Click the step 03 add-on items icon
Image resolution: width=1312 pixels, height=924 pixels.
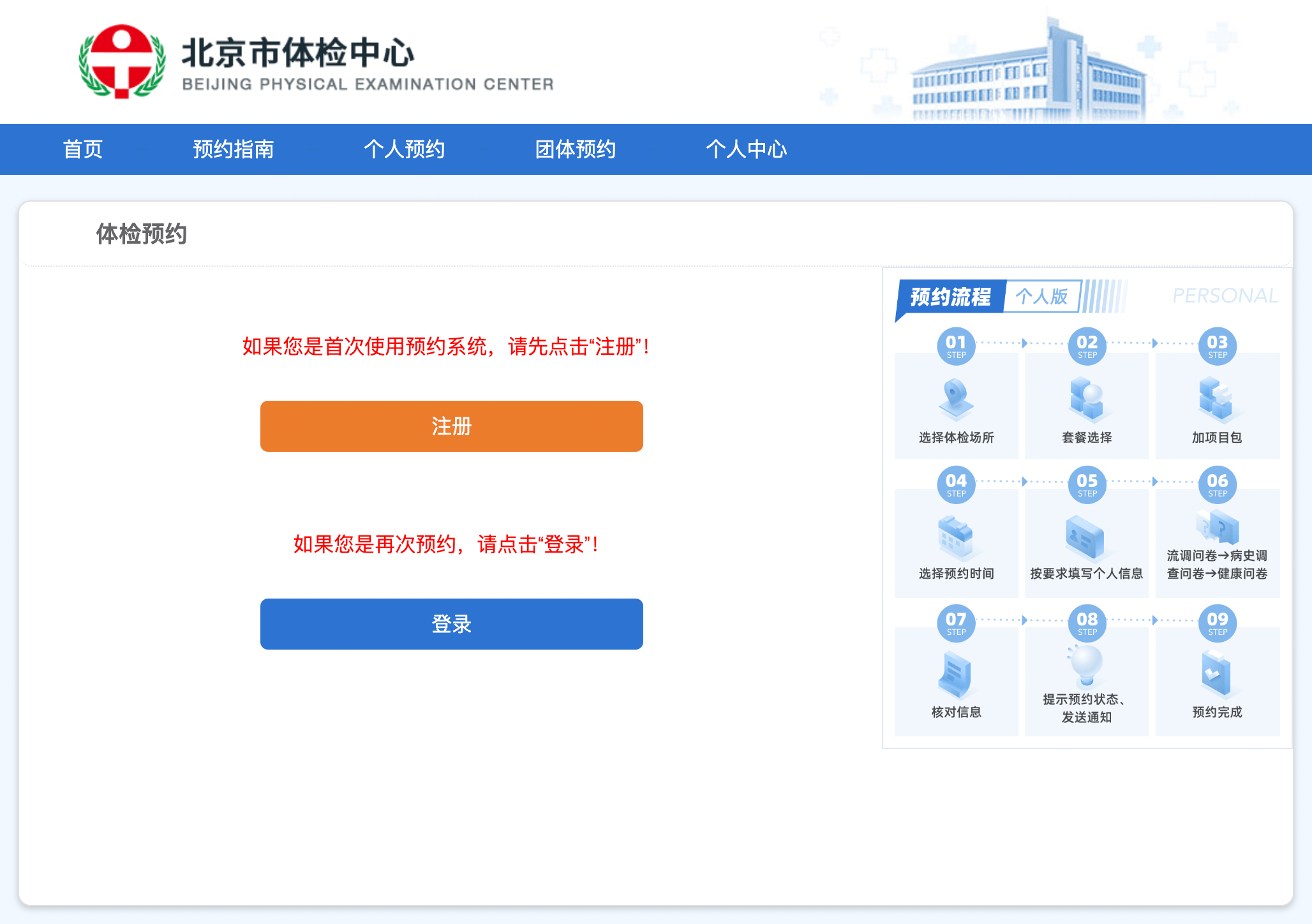pyautogui.click(x=1216, y=398)
